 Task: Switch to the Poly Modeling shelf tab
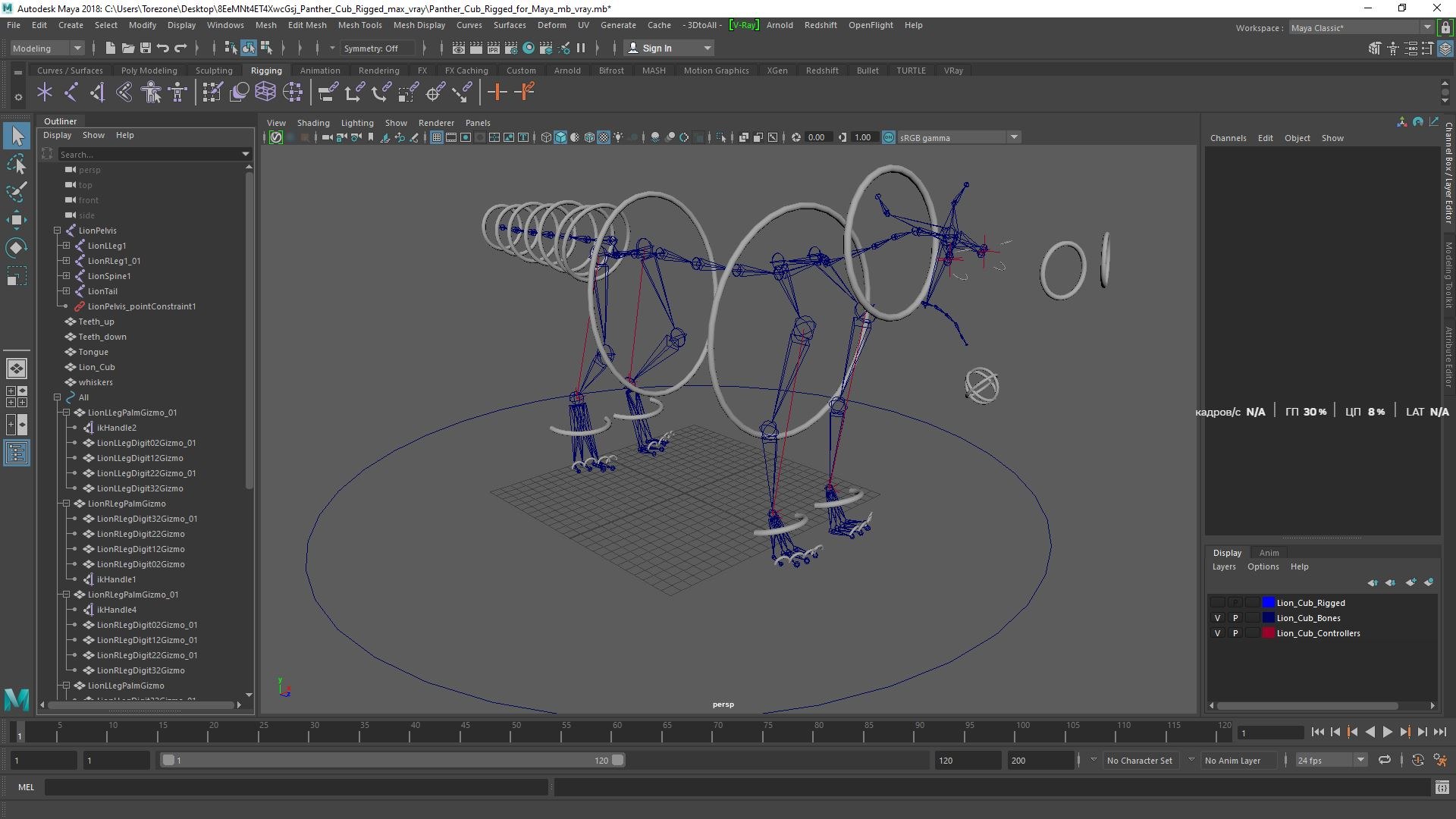click(149, 71)
